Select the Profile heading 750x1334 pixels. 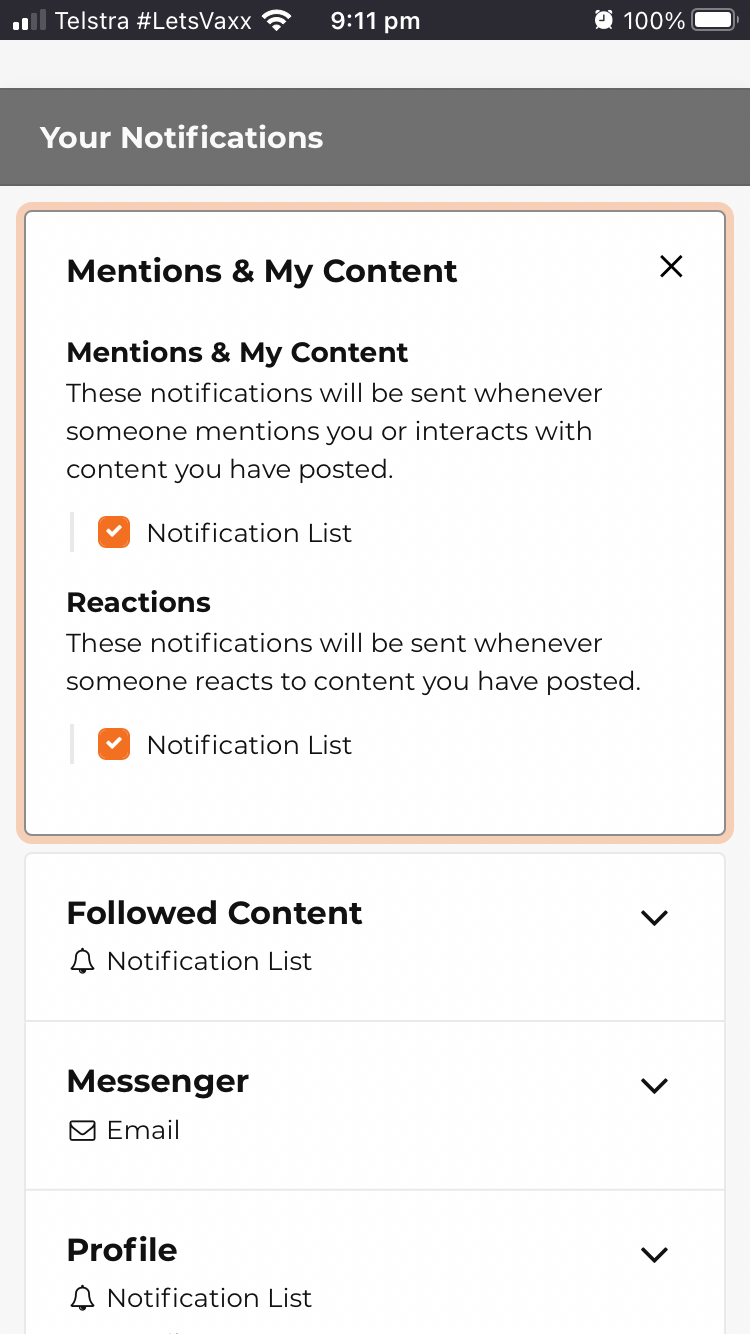122,1250
